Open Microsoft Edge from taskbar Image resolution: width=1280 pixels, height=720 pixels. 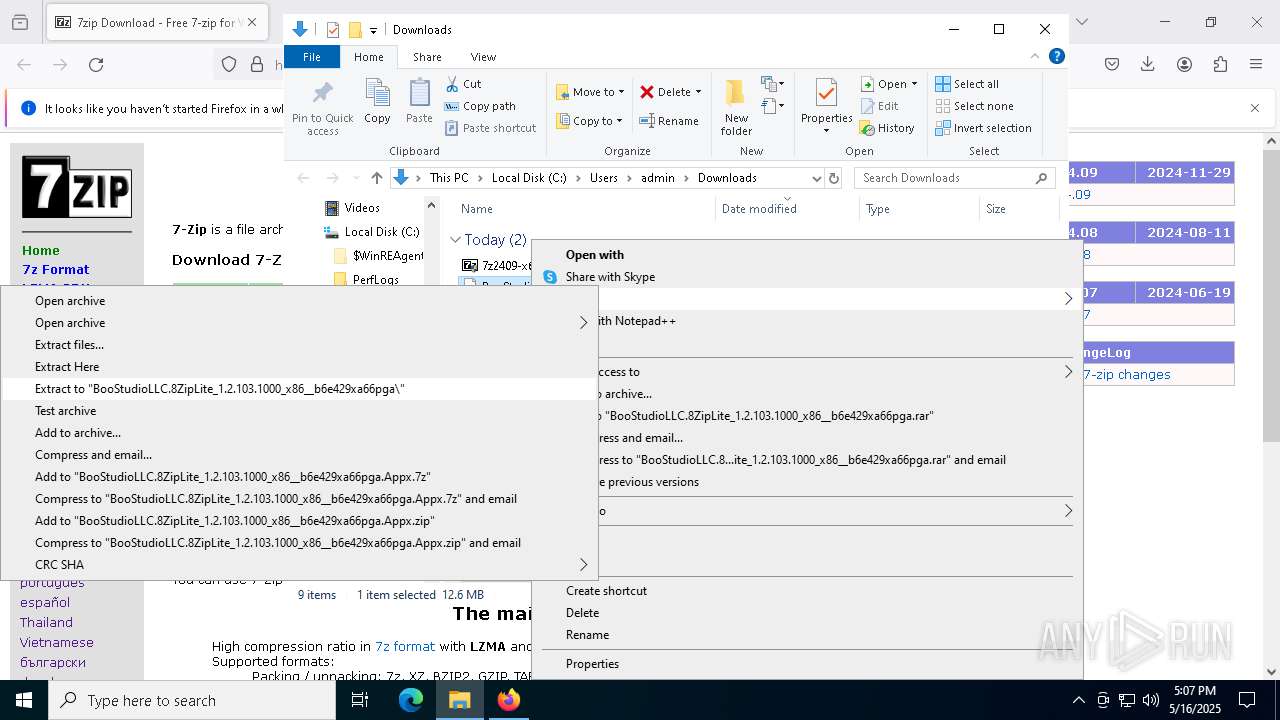[x=411, y=700]
